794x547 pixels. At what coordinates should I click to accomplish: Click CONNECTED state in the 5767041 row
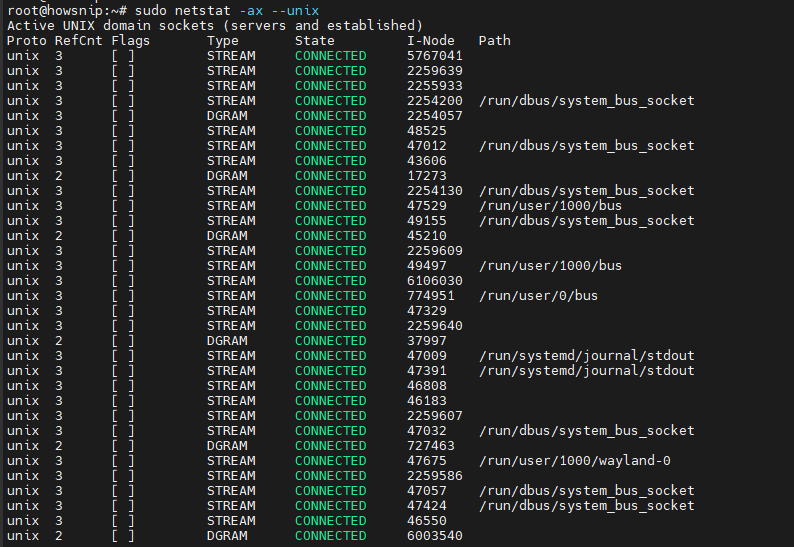click(331, 56)
